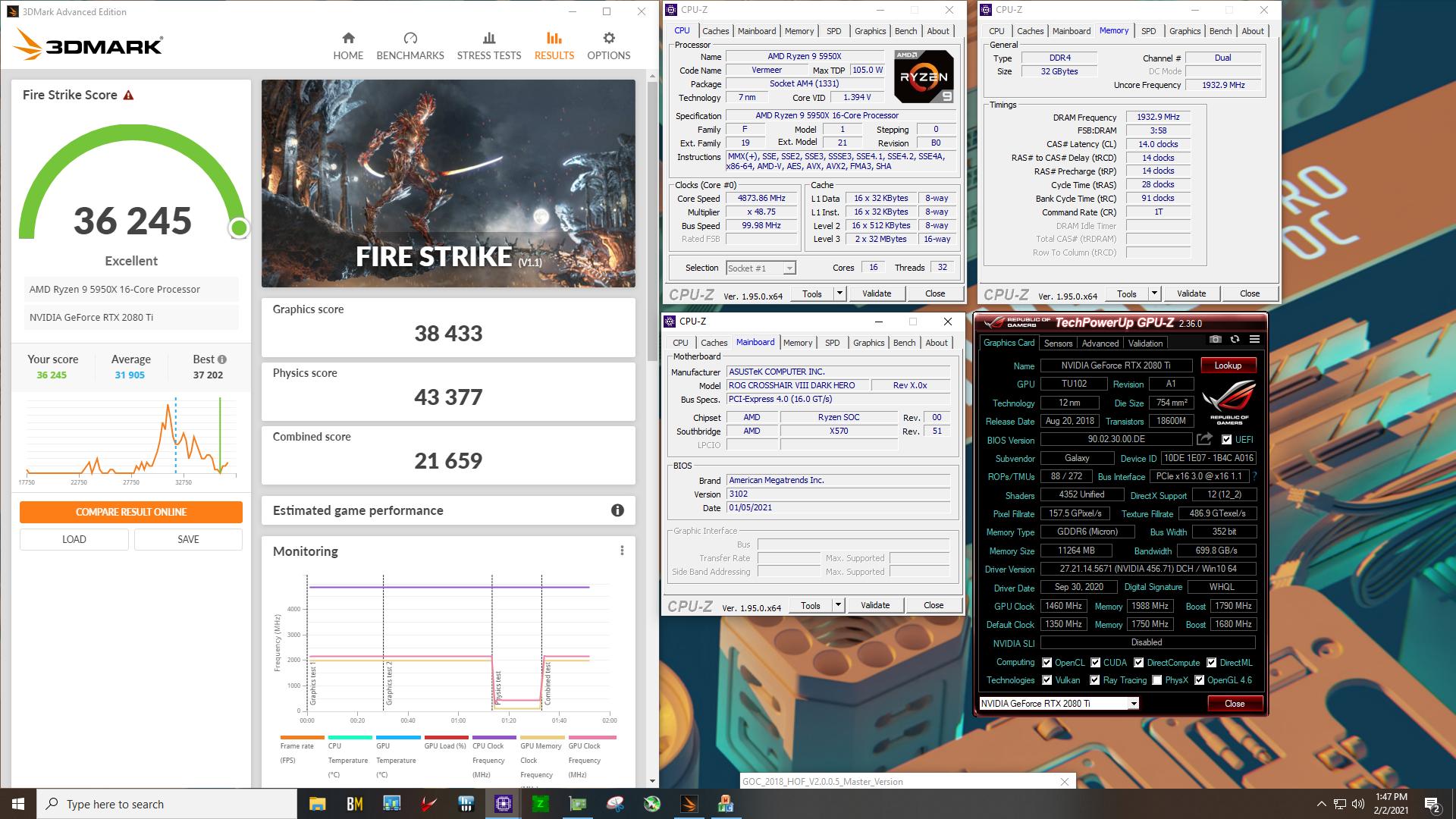Export BIOS using share arrow icon

1204,439
